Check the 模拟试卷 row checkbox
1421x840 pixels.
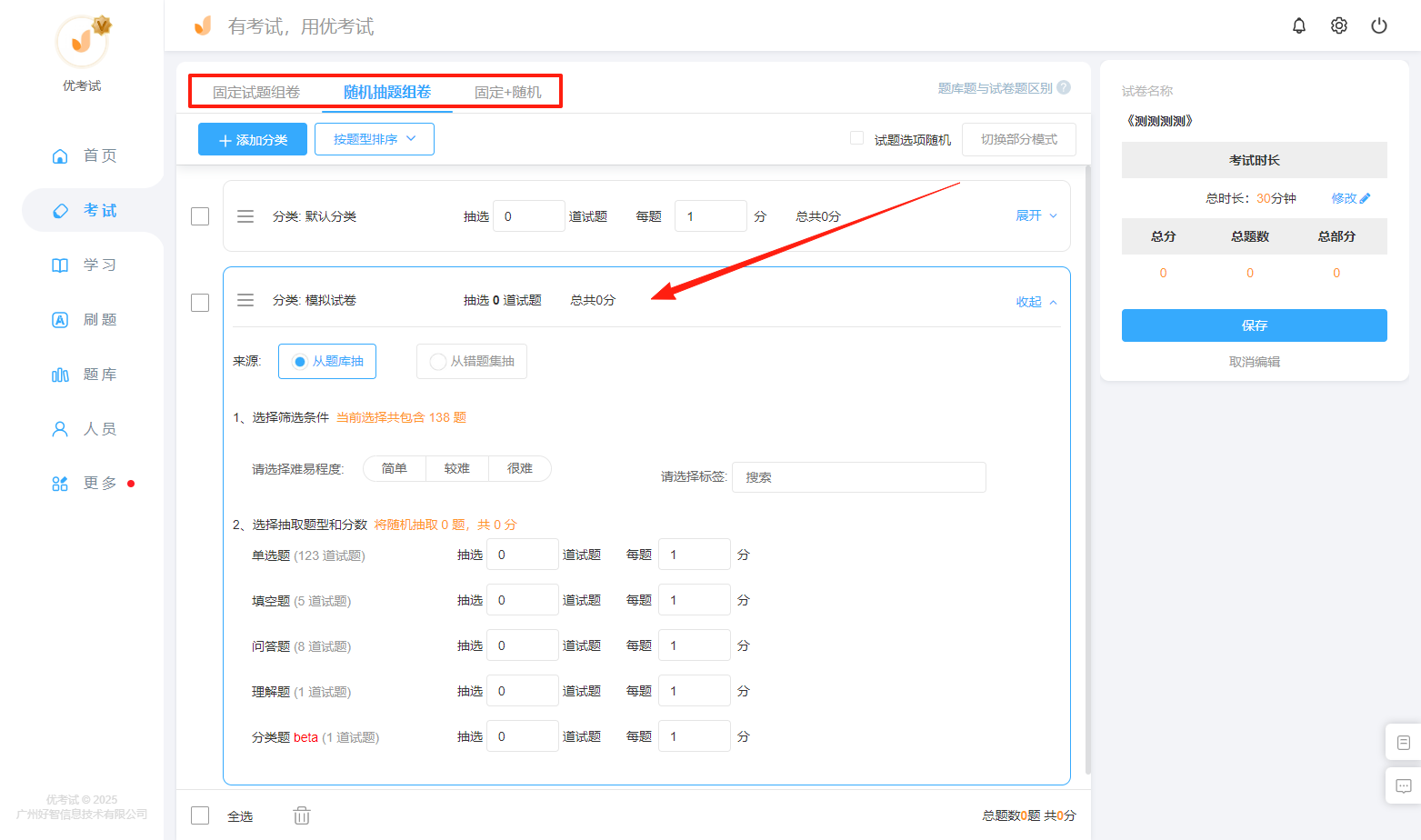coord(200,303)
